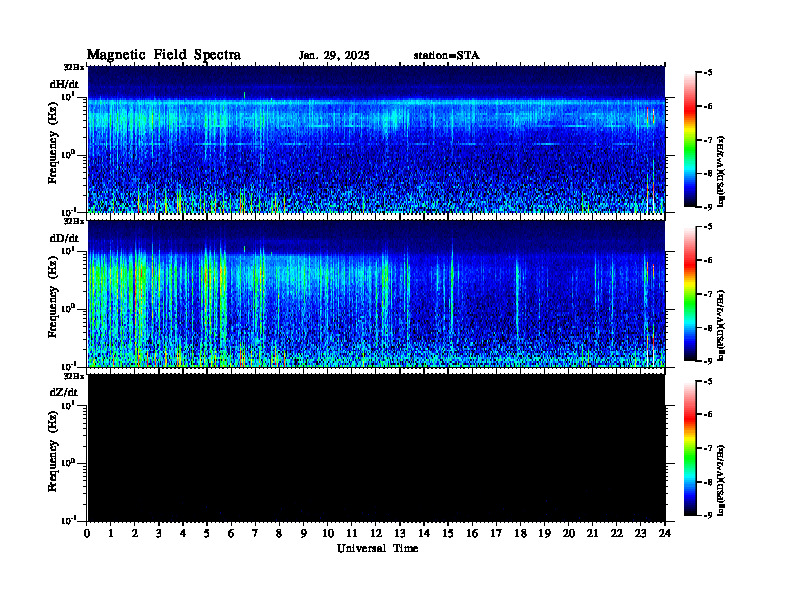This screenshot has height=612, width=792.
Task: Click hour label "1" on time axis
Action: pos(111,533)
